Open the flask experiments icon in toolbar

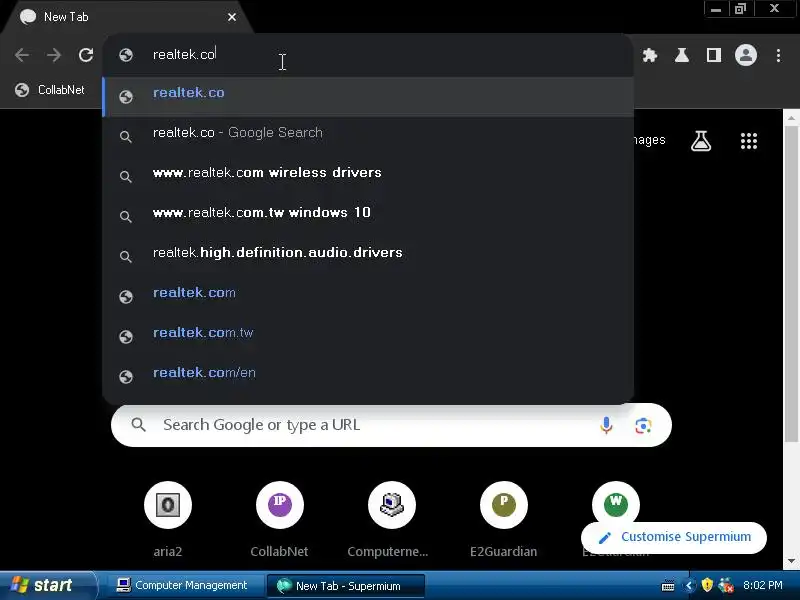coord(682,55)
